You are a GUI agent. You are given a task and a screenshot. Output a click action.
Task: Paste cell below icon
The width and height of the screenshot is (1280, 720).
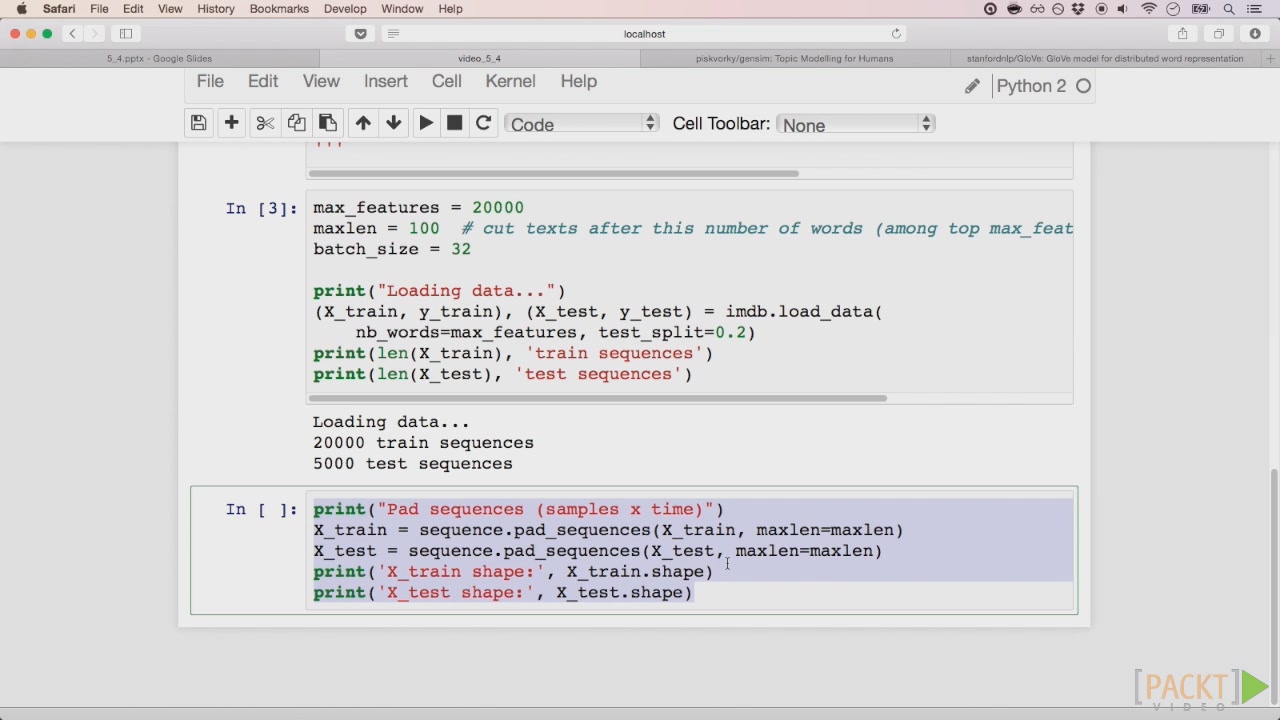pos(327,123)
